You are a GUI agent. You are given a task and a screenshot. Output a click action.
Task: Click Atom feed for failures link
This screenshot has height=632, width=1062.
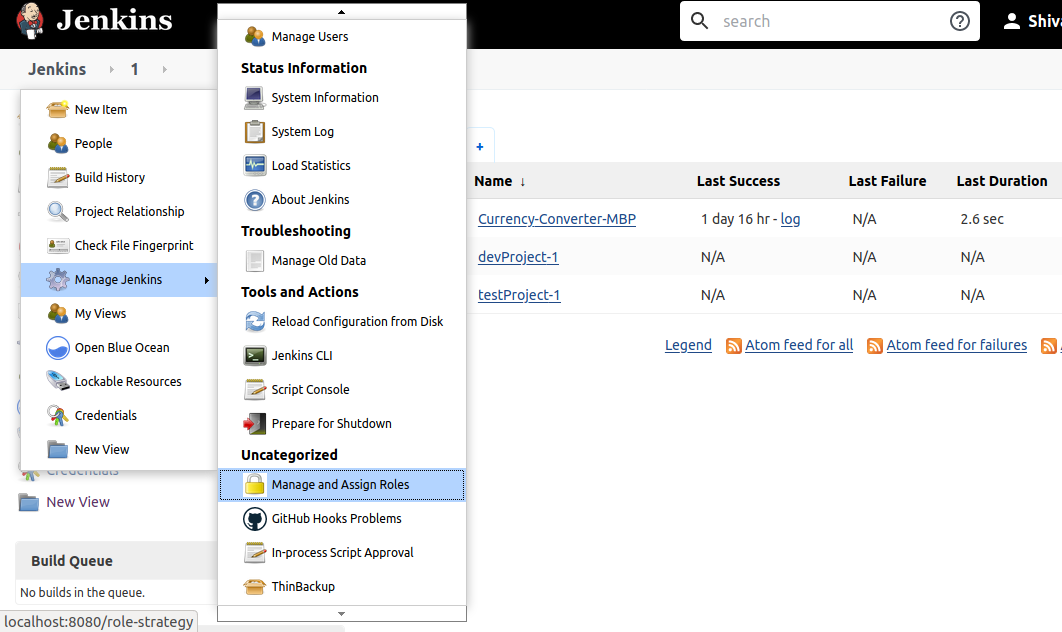956,345
